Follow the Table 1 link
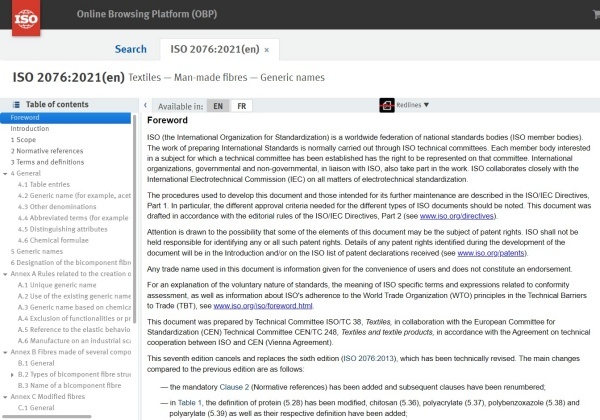 coord(189,403)
